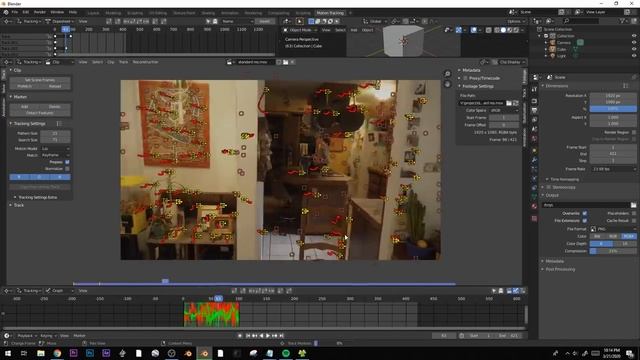Click the output folder browse icon
This screenshot has height=360, width=640.
pyautogui.click(x=633, y=205)
